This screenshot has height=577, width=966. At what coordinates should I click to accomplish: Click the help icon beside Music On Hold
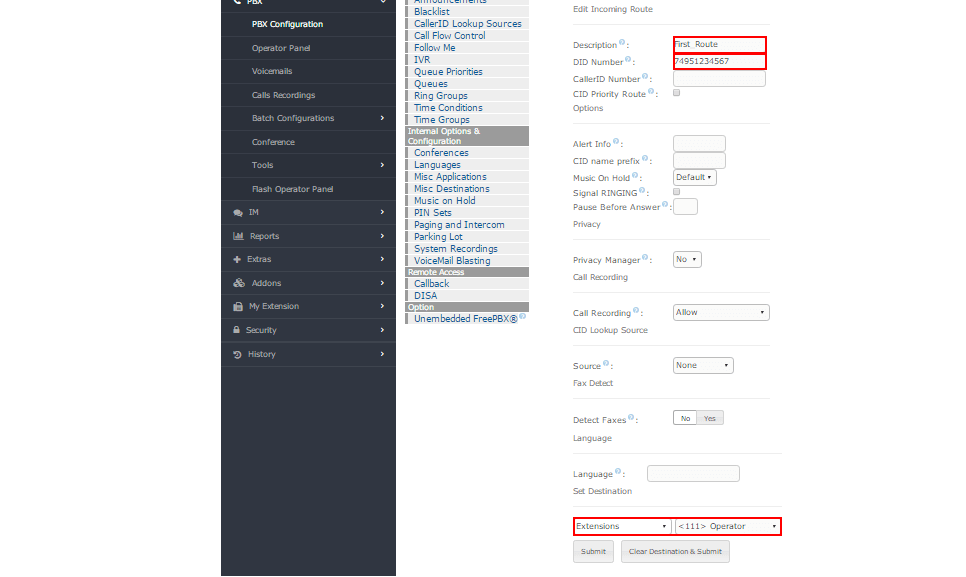click(x=635, y=176)
